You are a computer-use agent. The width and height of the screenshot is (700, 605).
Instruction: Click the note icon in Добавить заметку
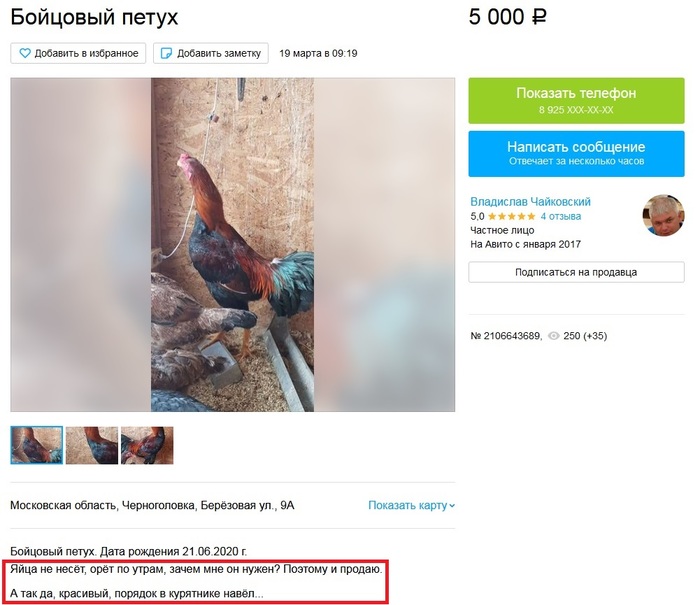click(166, 54)
